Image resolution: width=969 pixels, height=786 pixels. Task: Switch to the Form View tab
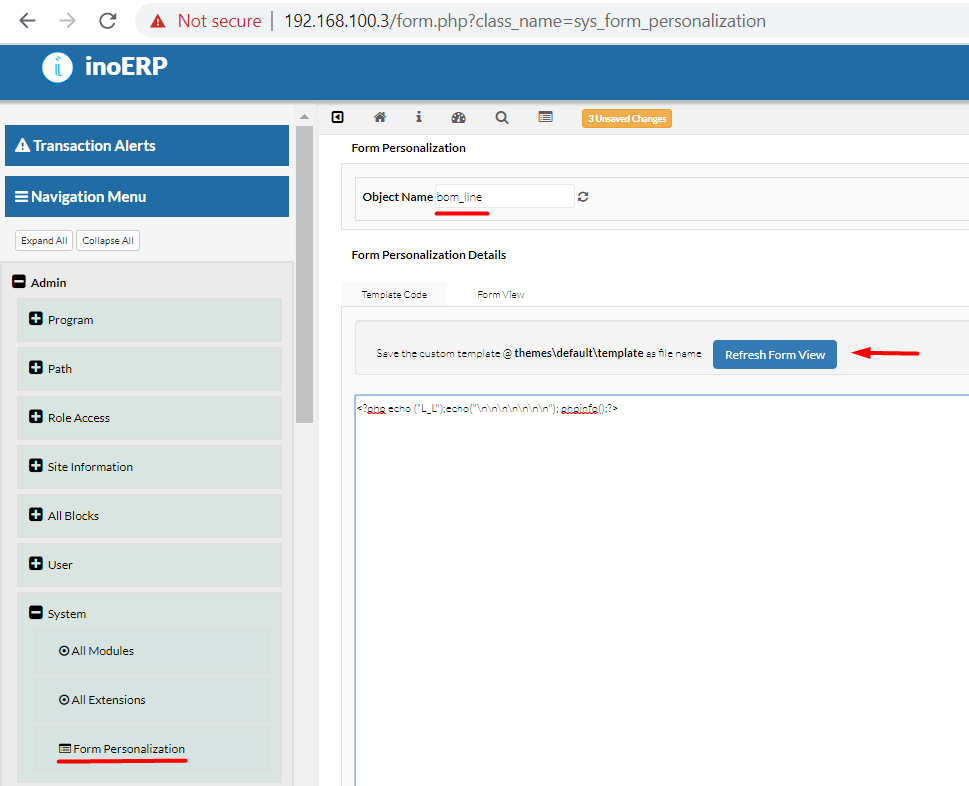coord(501,295)
